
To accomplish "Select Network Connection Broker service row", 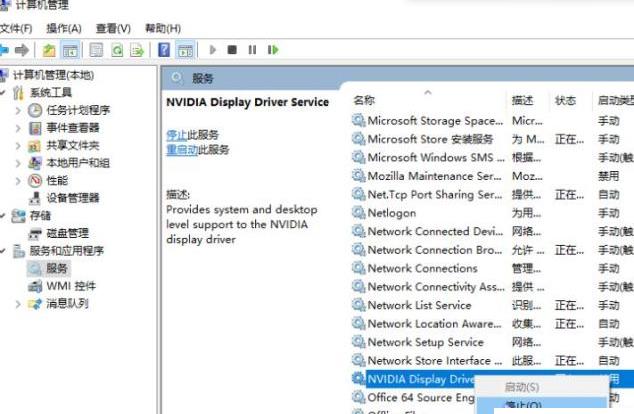I will point(492,250).
